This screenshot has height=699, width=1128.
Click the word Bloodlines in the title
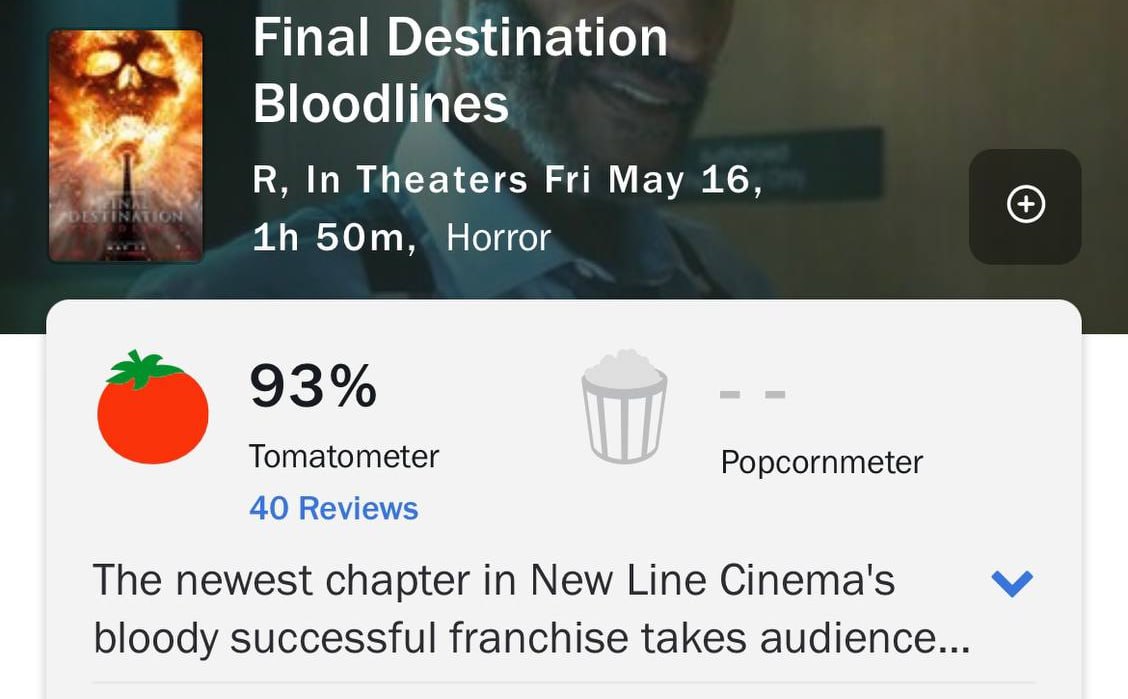[381, 104]
